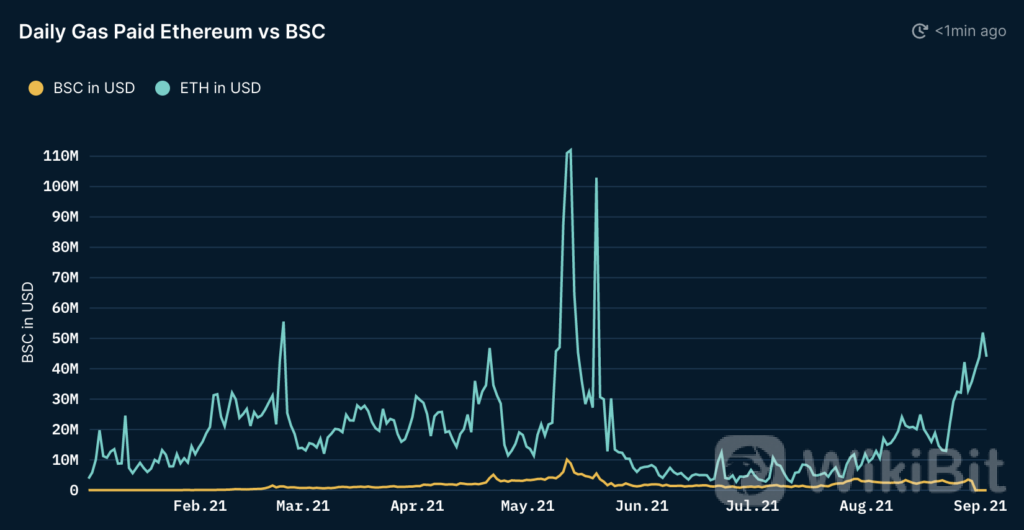Click the 110M y-axis label
Viewport: 1024px width, 530px height.
click(x=60, y=156)
